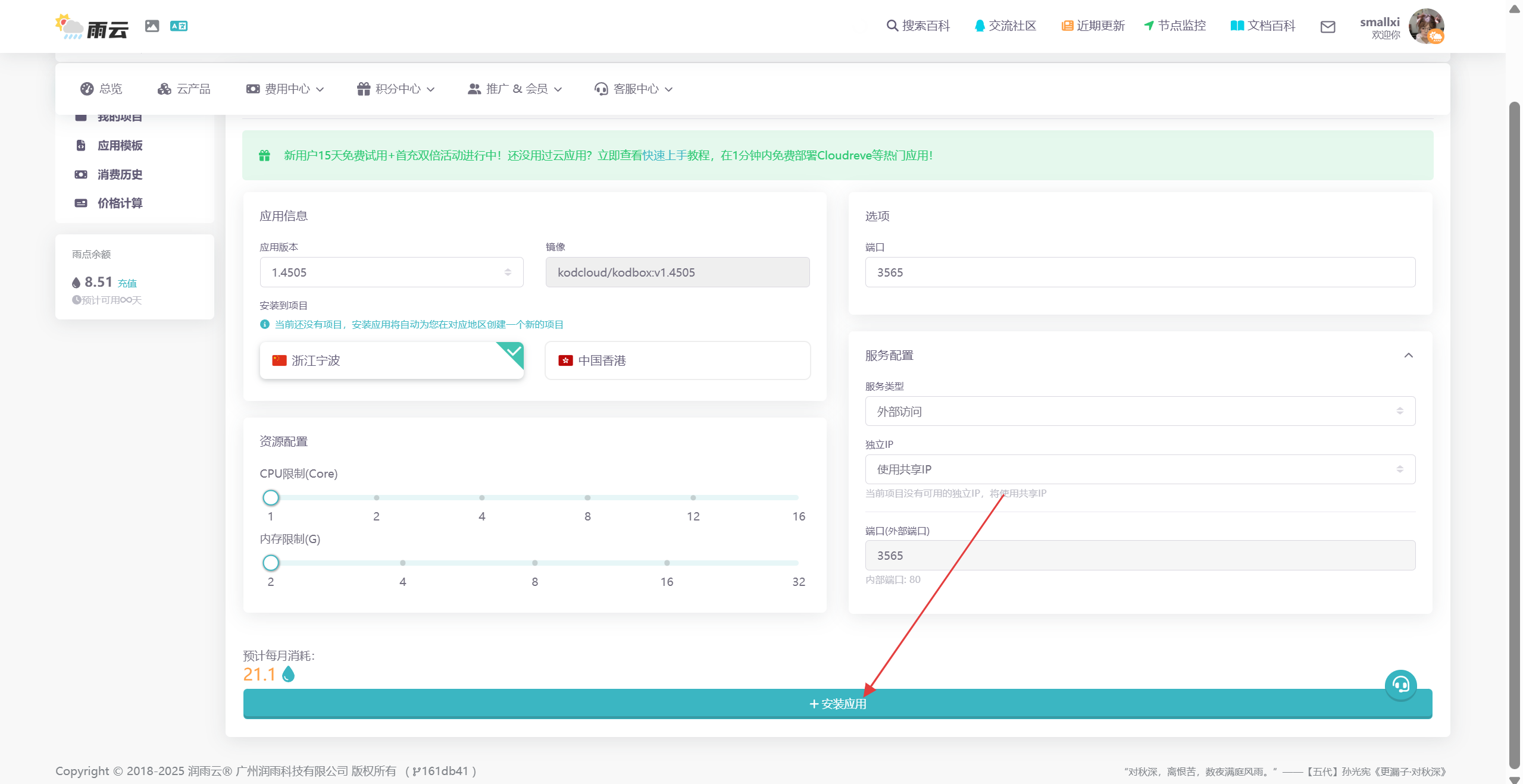This screenshot has width=1523, height=784.
Task: Click the image icon beside the logo
Action: [x=152, y=26]
